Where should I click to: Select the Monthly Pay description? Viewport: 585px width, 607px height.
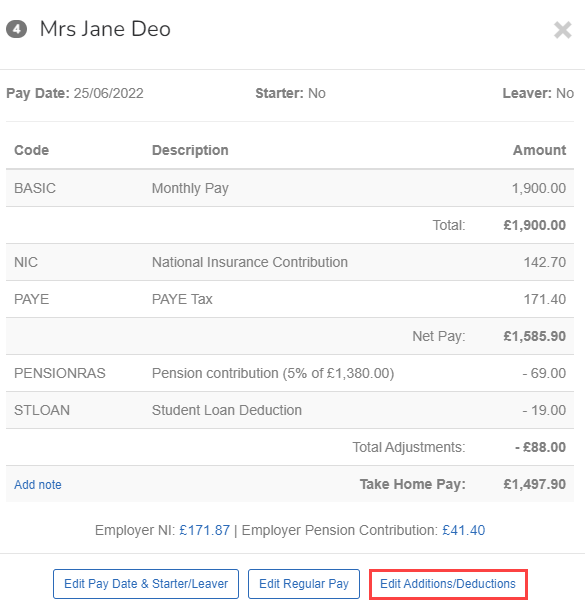190,188
